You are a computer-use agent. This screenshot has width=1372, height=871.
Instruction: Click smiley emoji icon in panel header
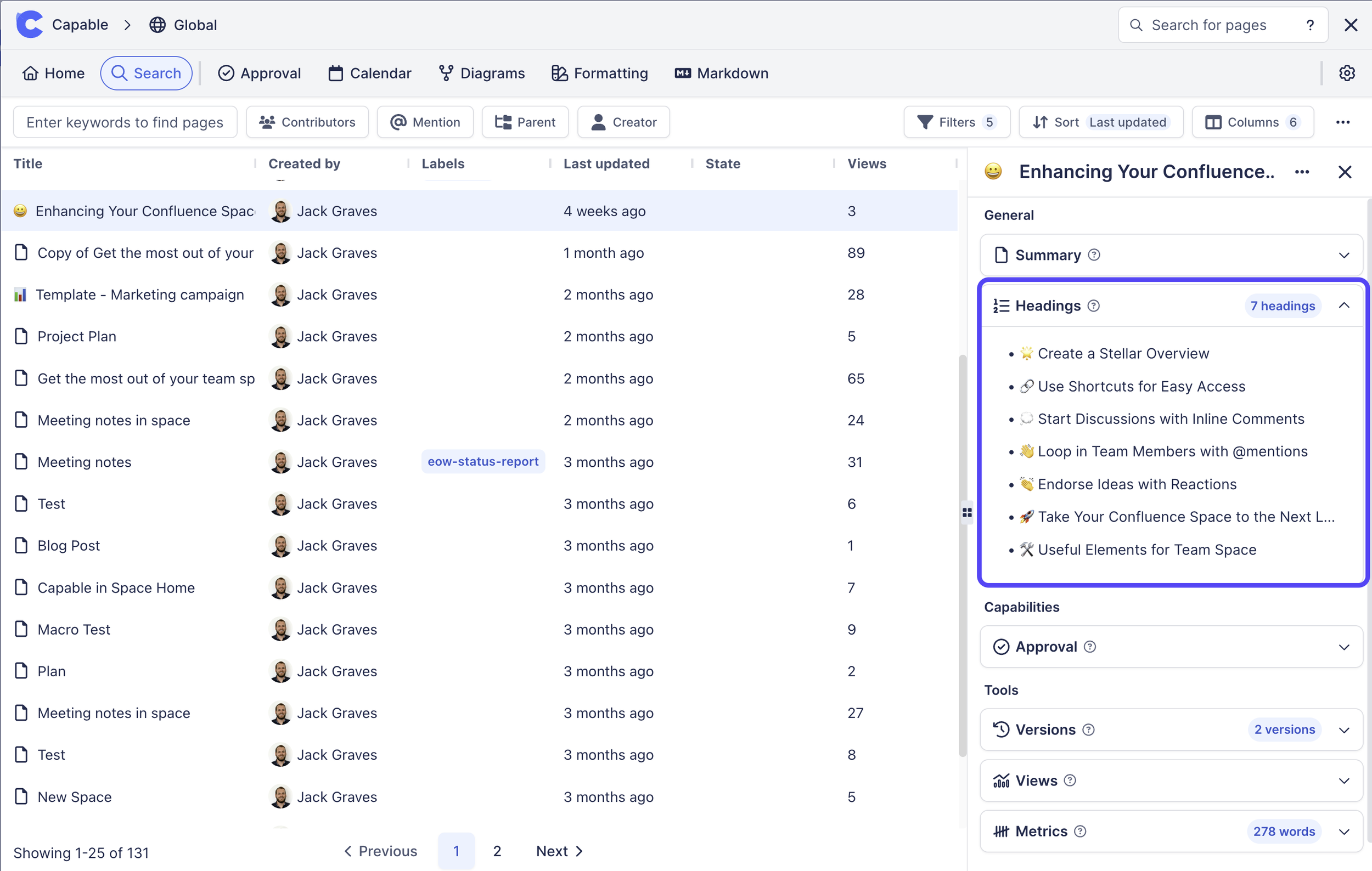(x=993, y=171)
